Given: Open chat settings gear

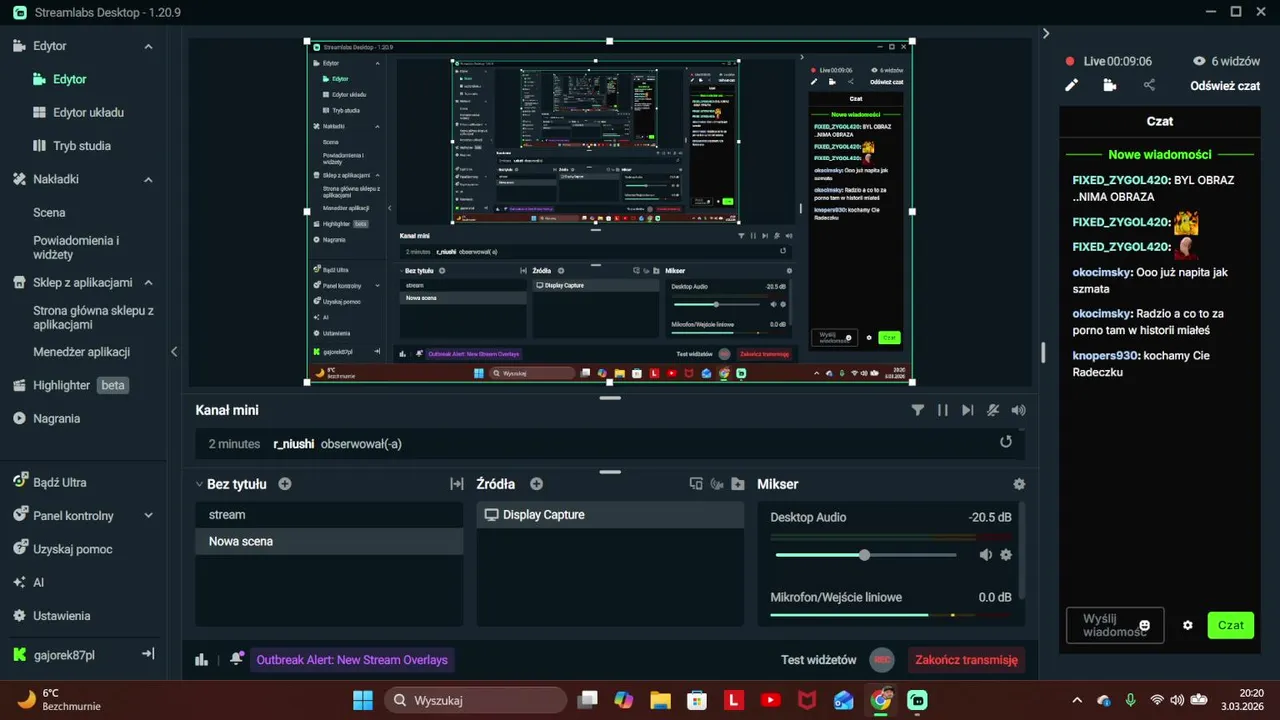Looking at the screenshot, I should point(1188,625).
